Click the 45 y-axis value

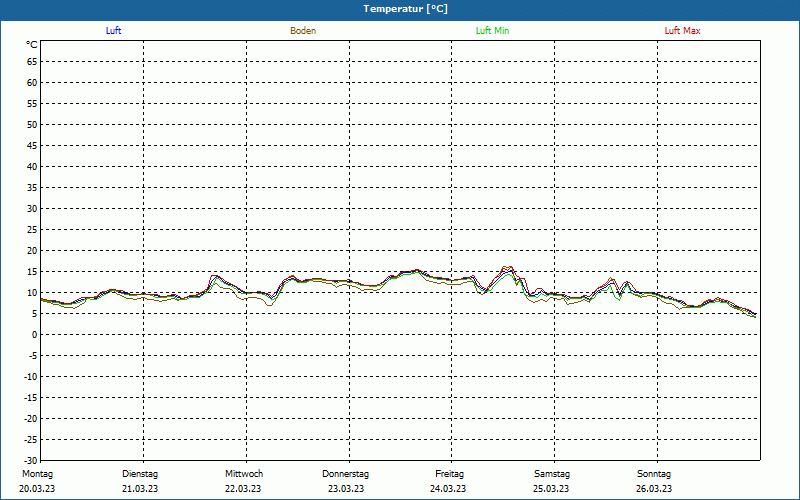click(32, 145)
